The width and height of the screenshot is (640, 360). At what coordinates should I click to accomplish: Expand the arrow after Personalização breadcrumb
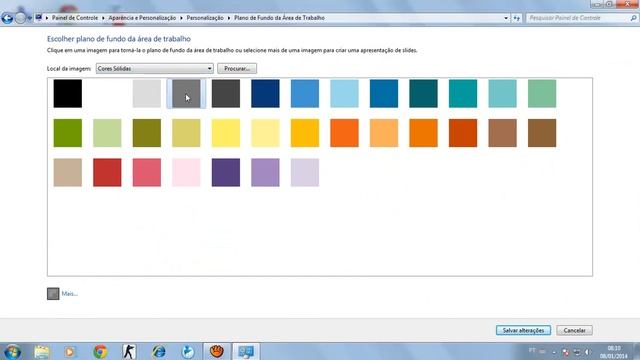(229, 18)
